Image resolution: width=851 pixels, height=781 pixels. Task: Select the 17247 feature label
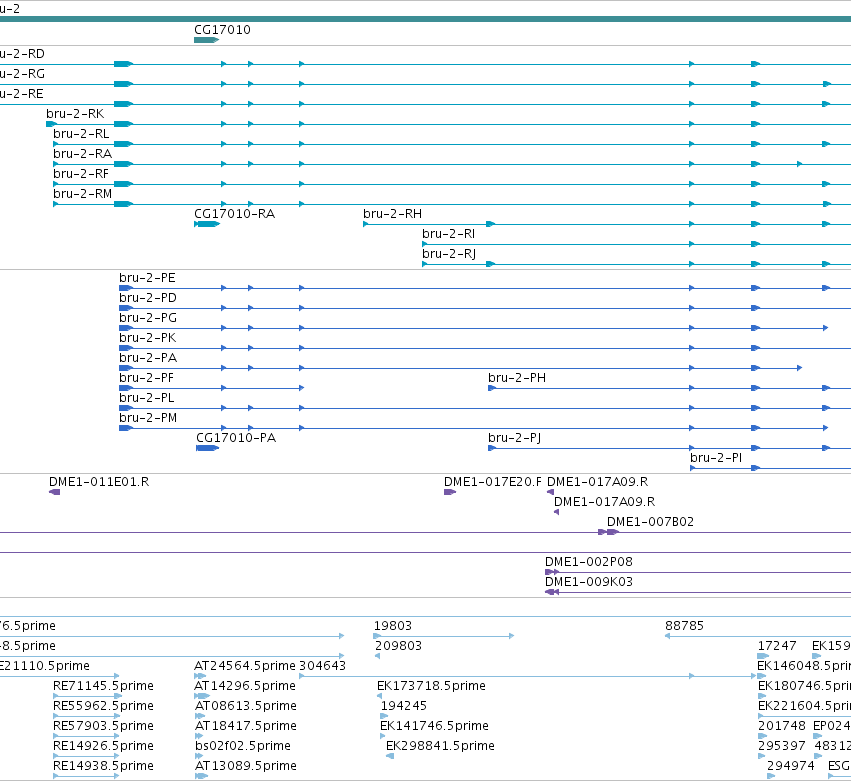point(777,646)
